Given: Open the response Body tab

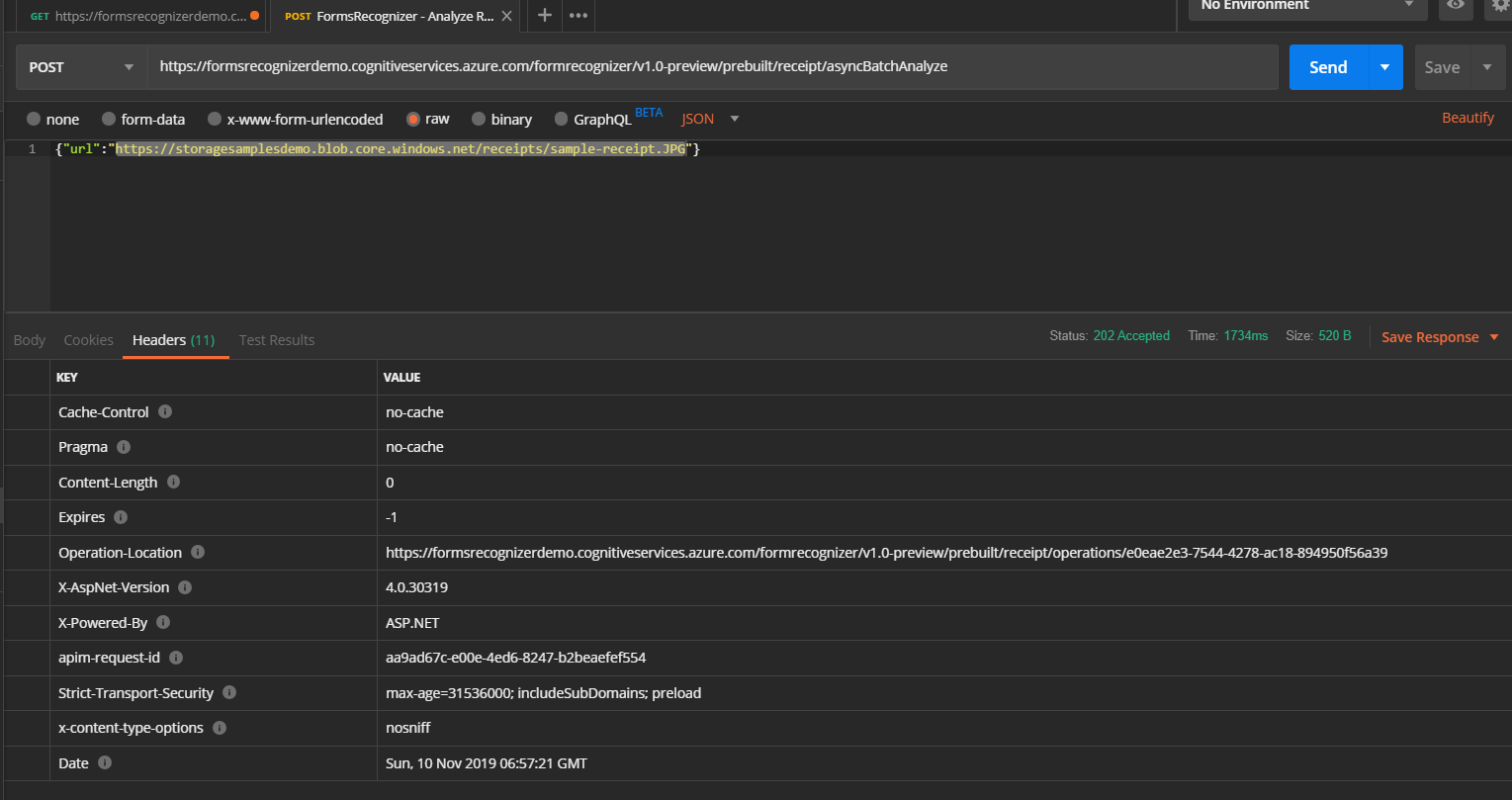Looking at the screenshot, I should tap(29, 339).
